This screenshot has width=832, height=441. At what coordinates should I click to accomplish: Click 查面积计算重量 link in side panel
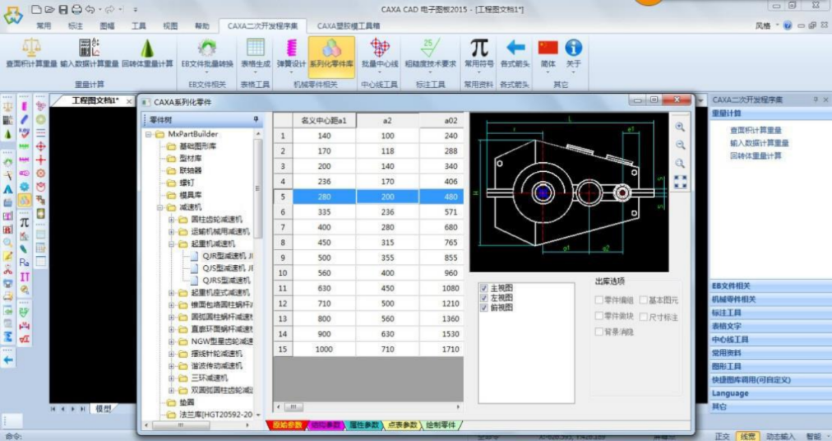756,130
